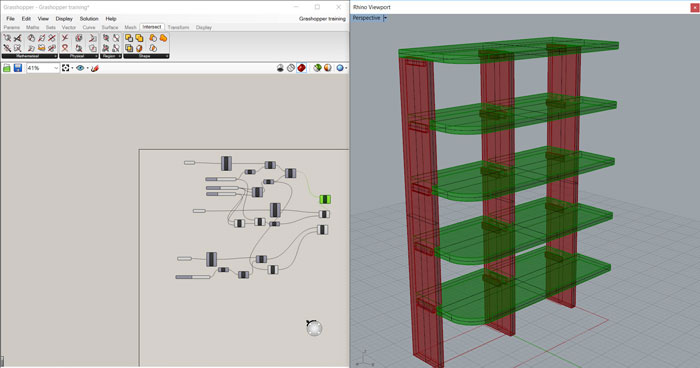Viewport: 700px width, 368px height.
Task: Switch to the Display component tab
Action: 204,27
